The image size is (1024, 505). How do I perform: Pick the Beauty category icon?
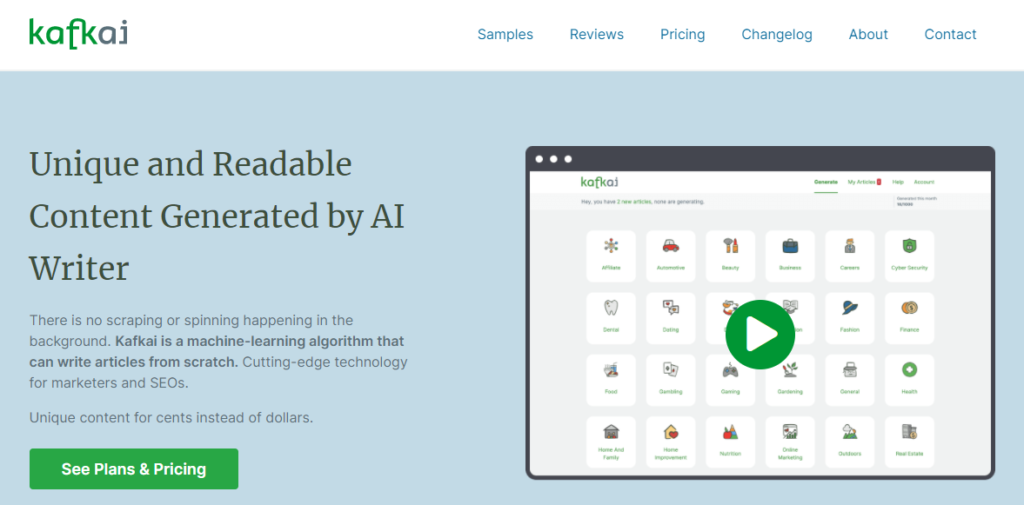pos(730,247)
